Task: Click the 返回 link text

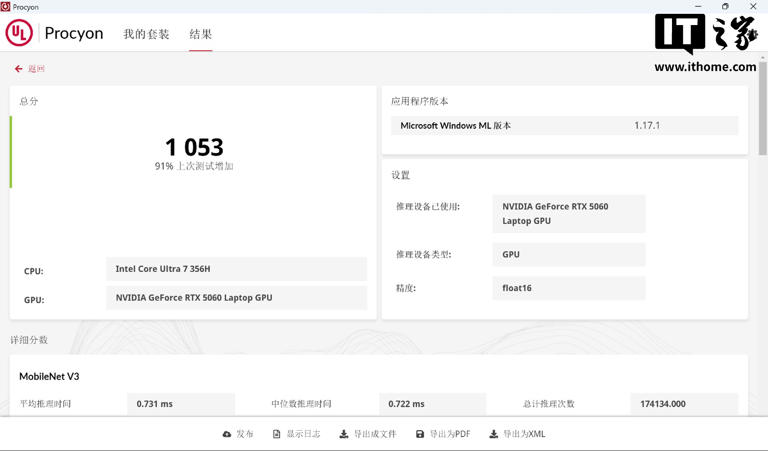Action: [x=36, y=69]
